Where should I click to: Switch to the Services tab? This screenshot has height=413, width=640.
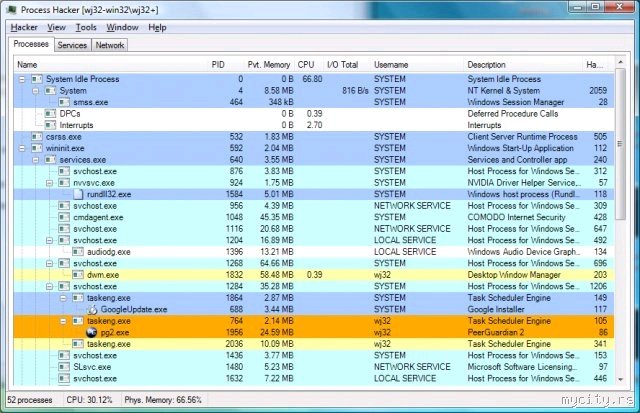[x=72, y=45]
